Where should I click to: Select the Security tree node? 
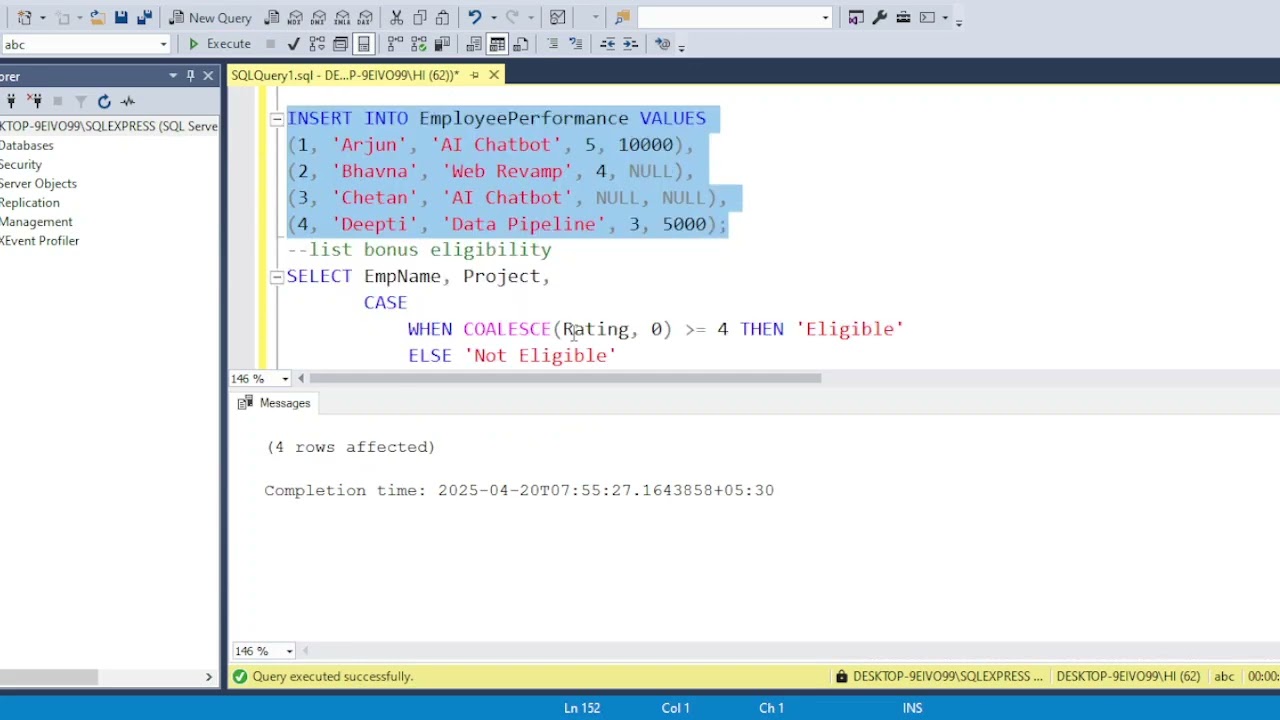point(21,164)
